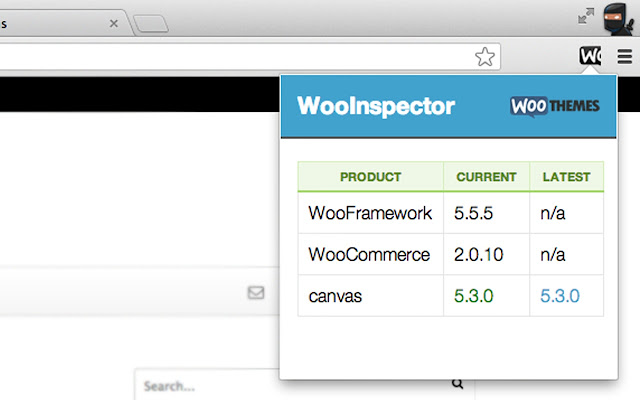The height and width of the screenshot is (400, 640).
Task: Click the WooFramework latest n/a cell
Action: coord(567,213)
